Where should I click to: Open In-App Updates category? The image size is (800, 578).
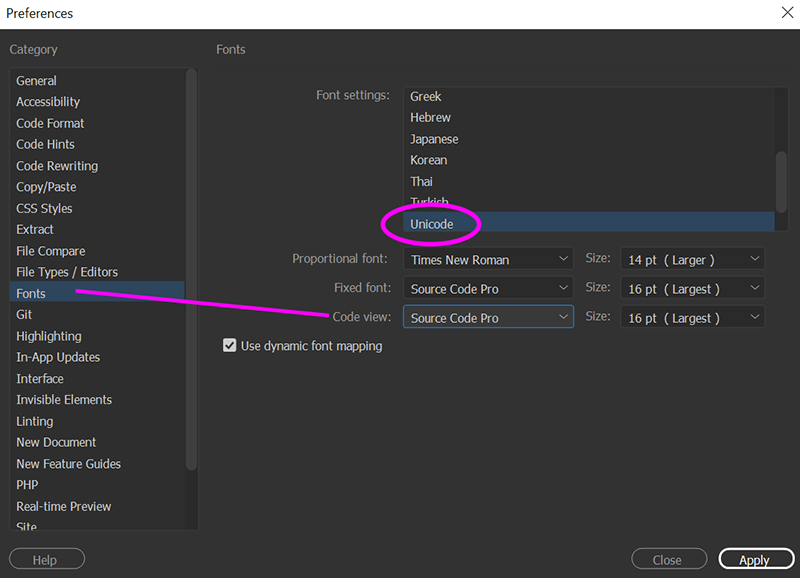97,357
